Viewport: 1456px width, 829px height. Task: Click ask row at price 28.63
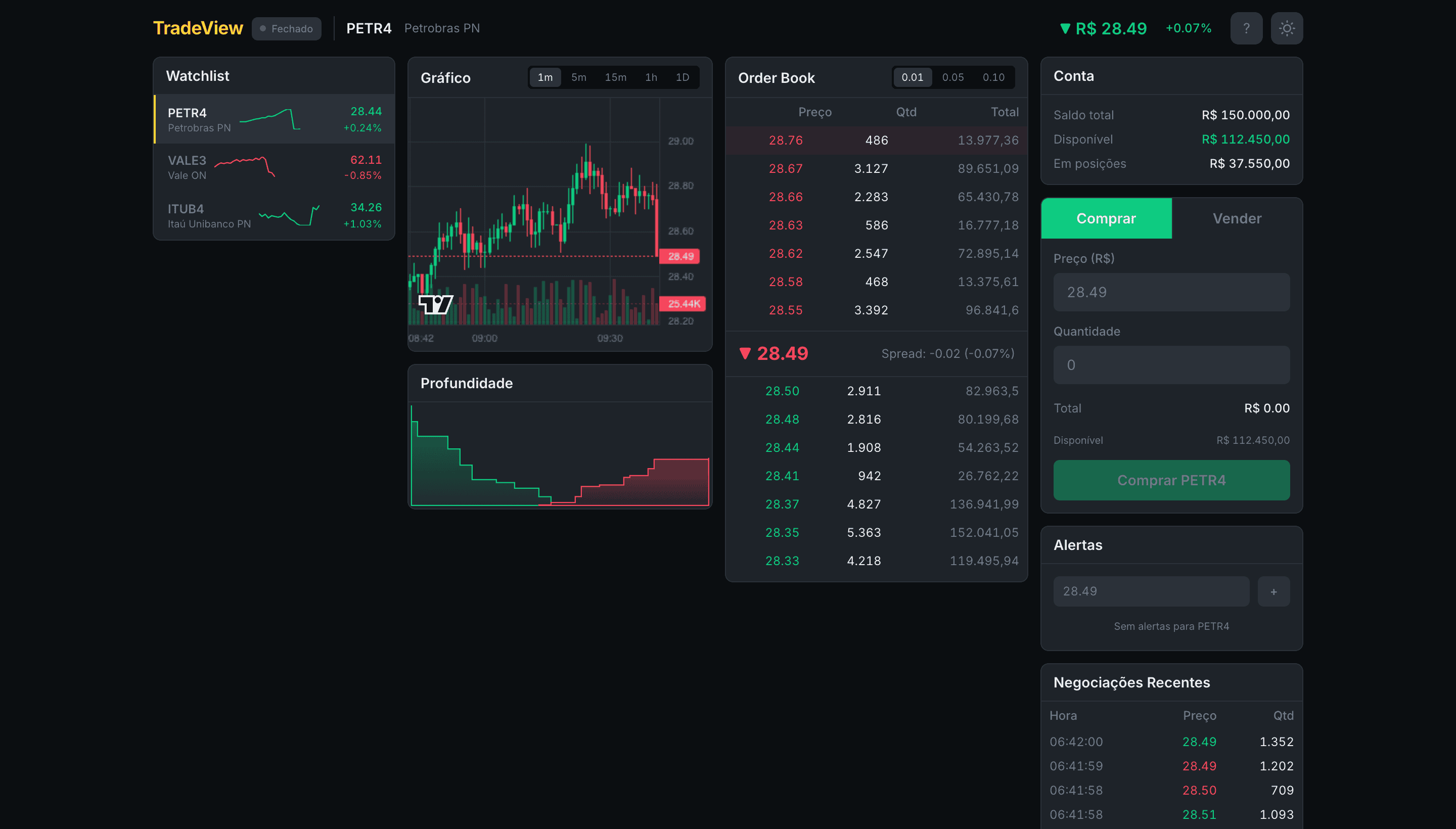coord(876,225)
